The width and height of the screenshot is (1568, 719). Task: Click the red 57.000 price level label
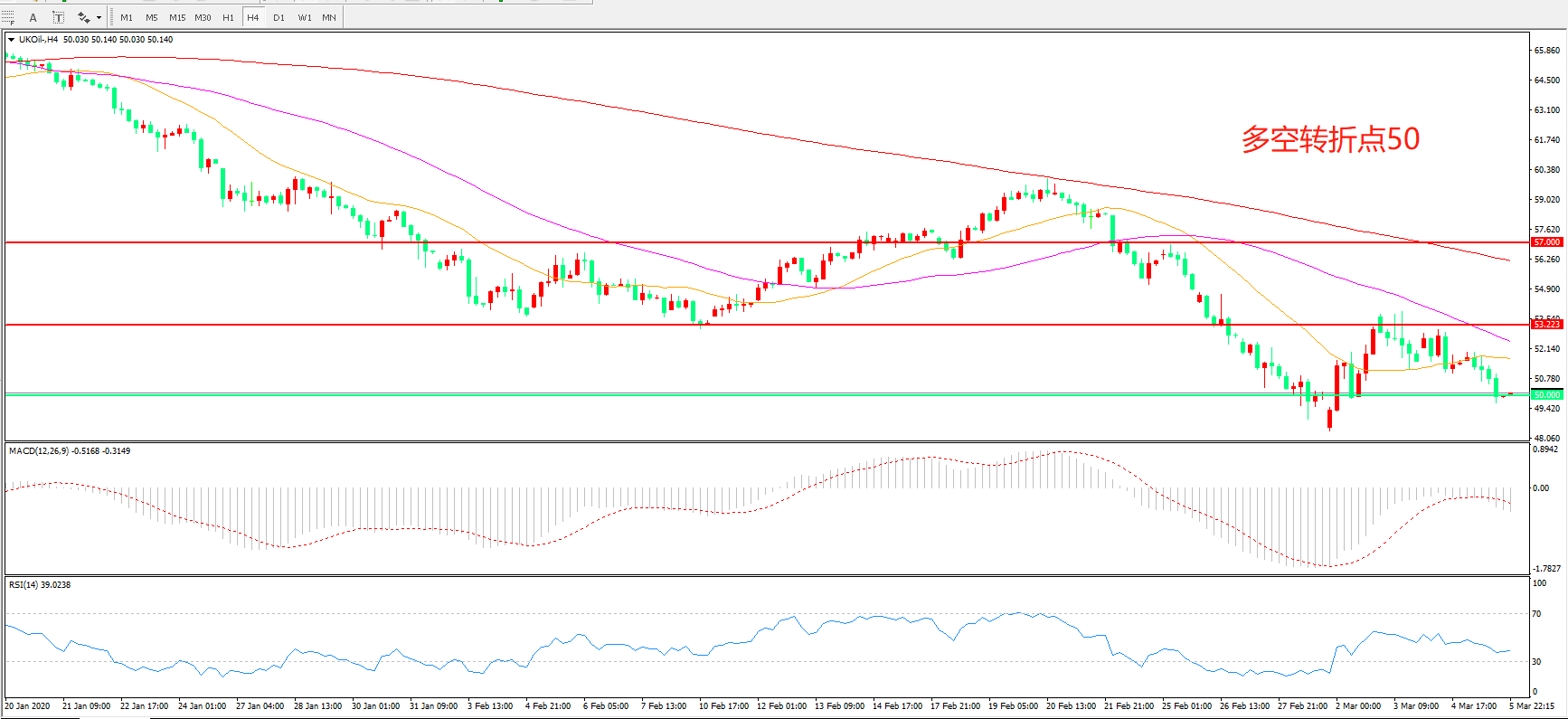pyautogui.click(x=1546, y=242)
